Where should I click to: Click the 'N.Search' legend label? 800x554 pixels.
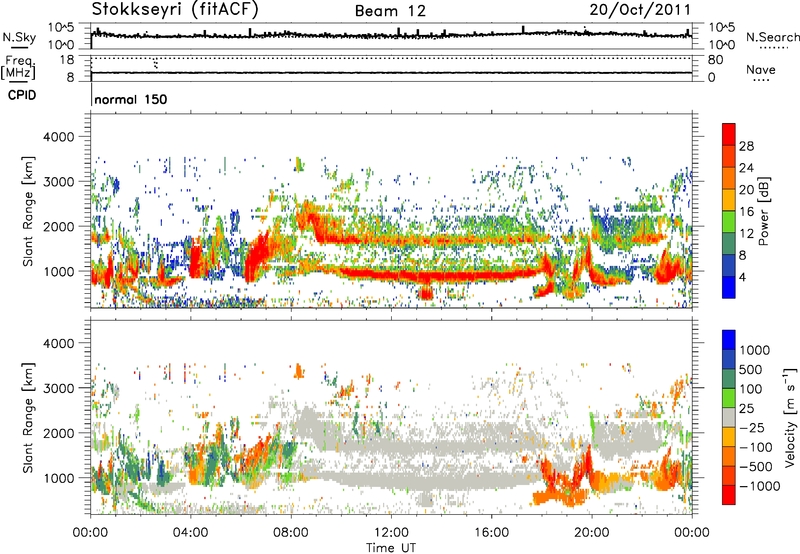click(773, 37)
